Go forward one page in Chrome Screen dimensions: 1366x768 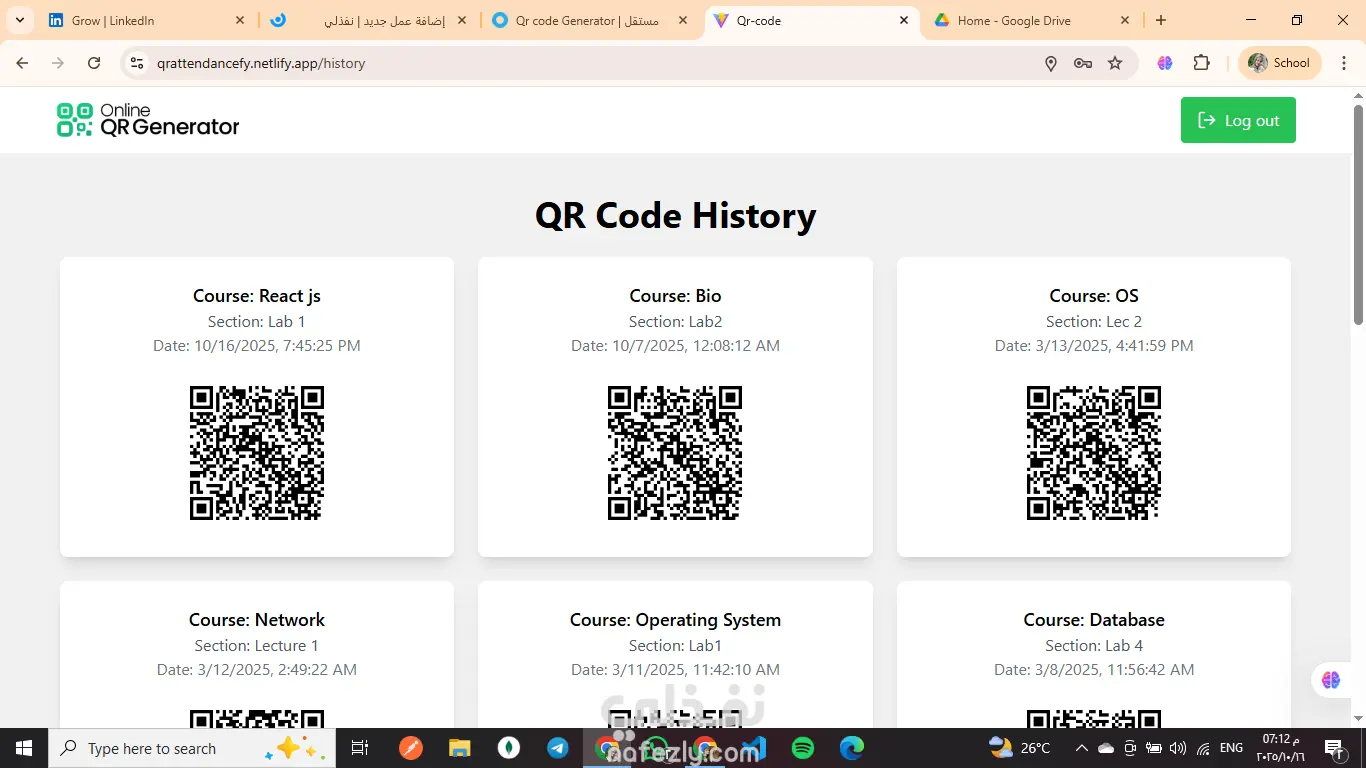click(x=58, y=63)
